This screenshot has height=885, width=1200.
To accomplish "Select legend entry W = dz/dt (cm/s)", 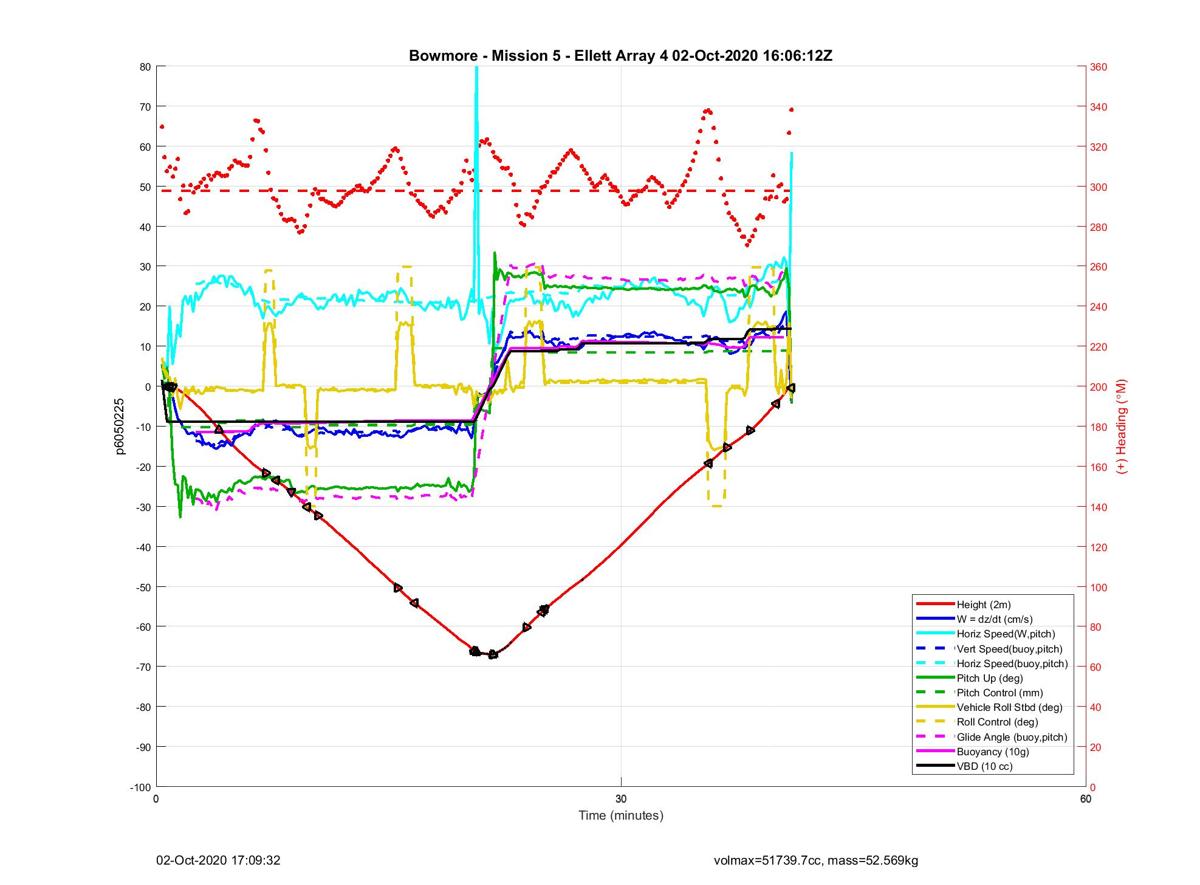I will [x=993, y=619].
